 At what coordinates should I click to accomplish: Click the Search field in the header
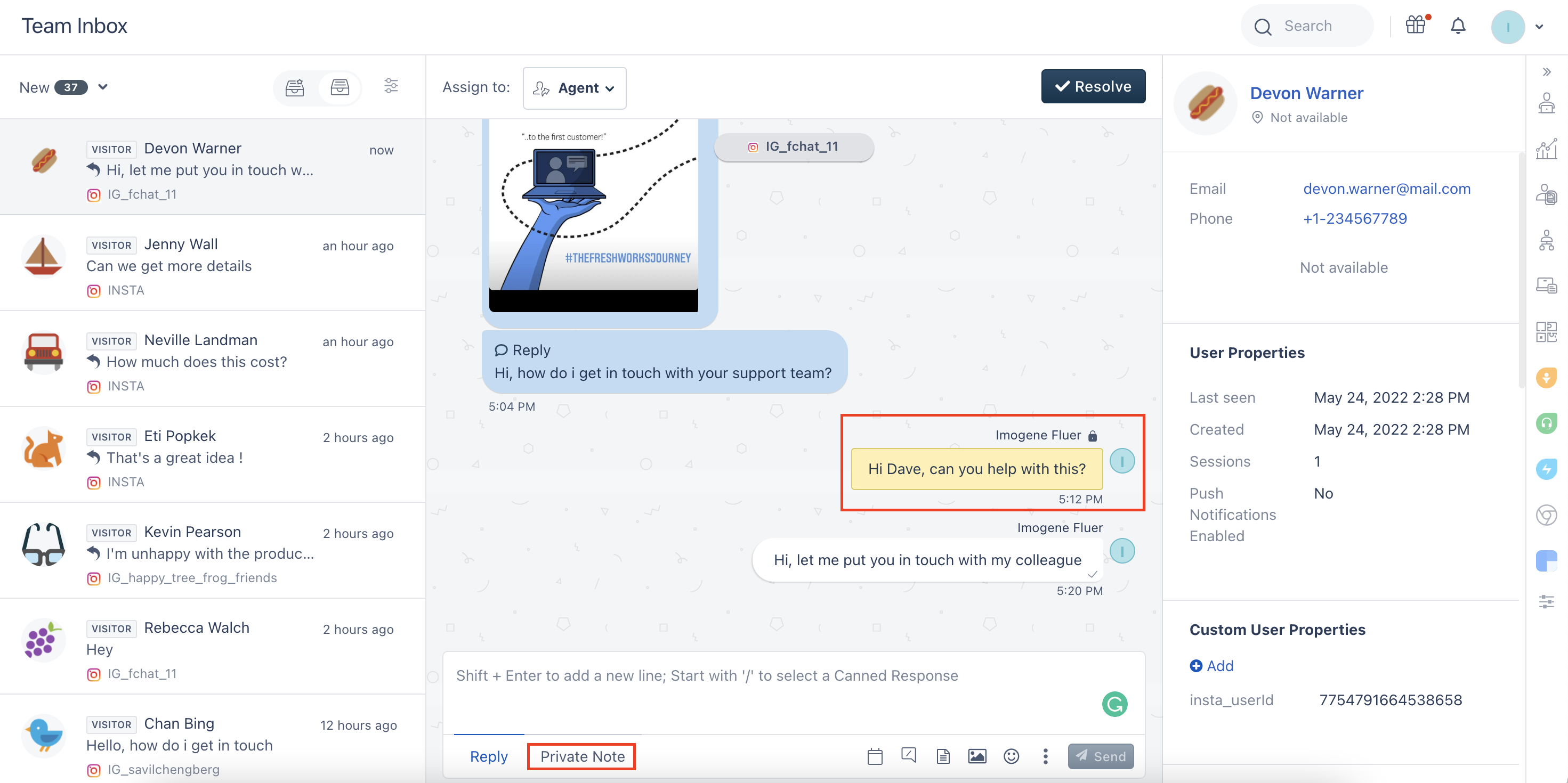coord(1307,26)
